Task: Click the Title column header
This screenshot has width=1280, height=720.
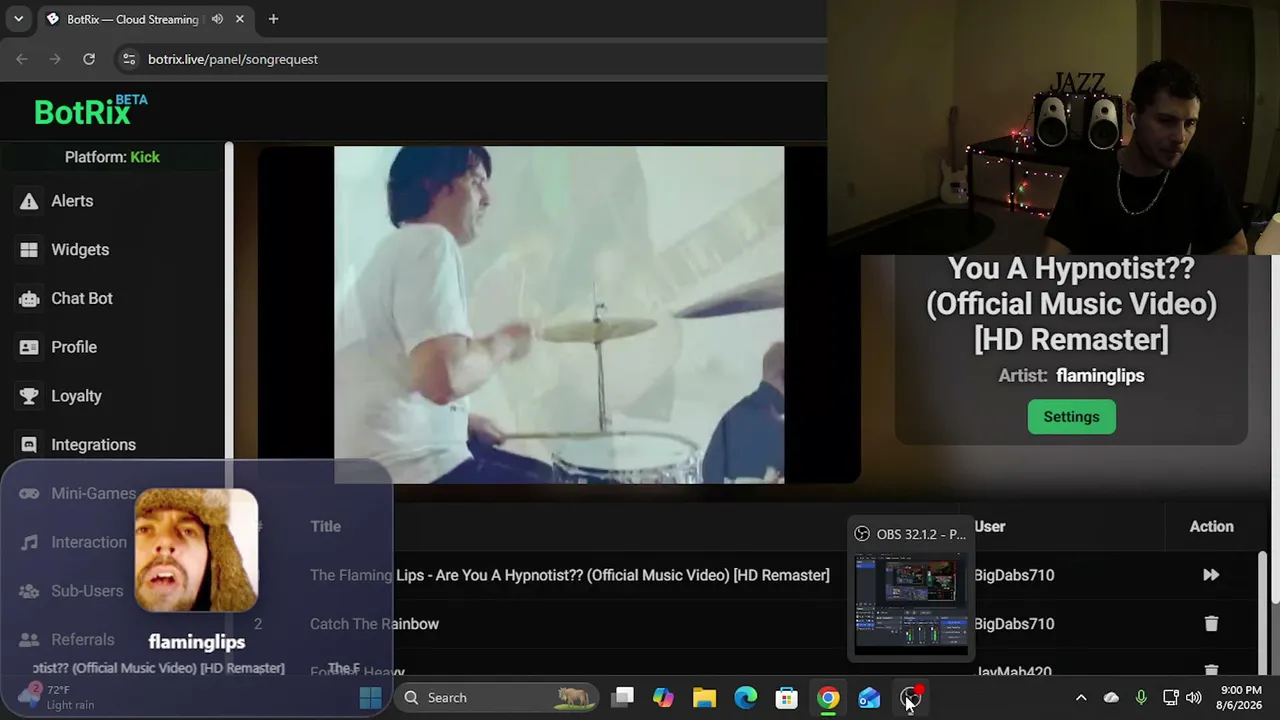Action: point(325,527)
